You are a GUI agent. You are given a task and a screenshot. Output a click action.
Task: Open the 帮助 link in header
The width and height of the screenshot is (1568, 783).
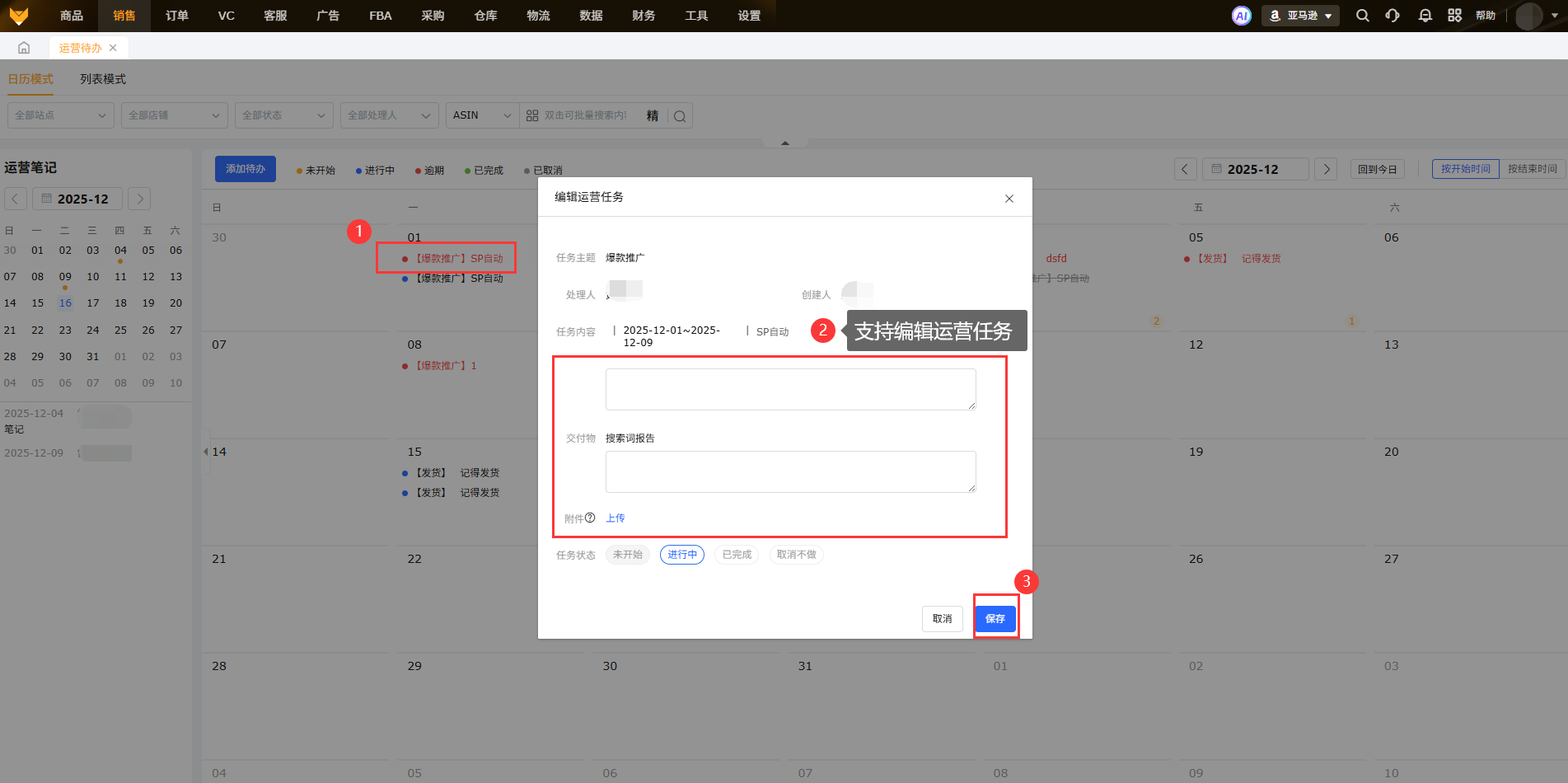(x=1486, y=16)
